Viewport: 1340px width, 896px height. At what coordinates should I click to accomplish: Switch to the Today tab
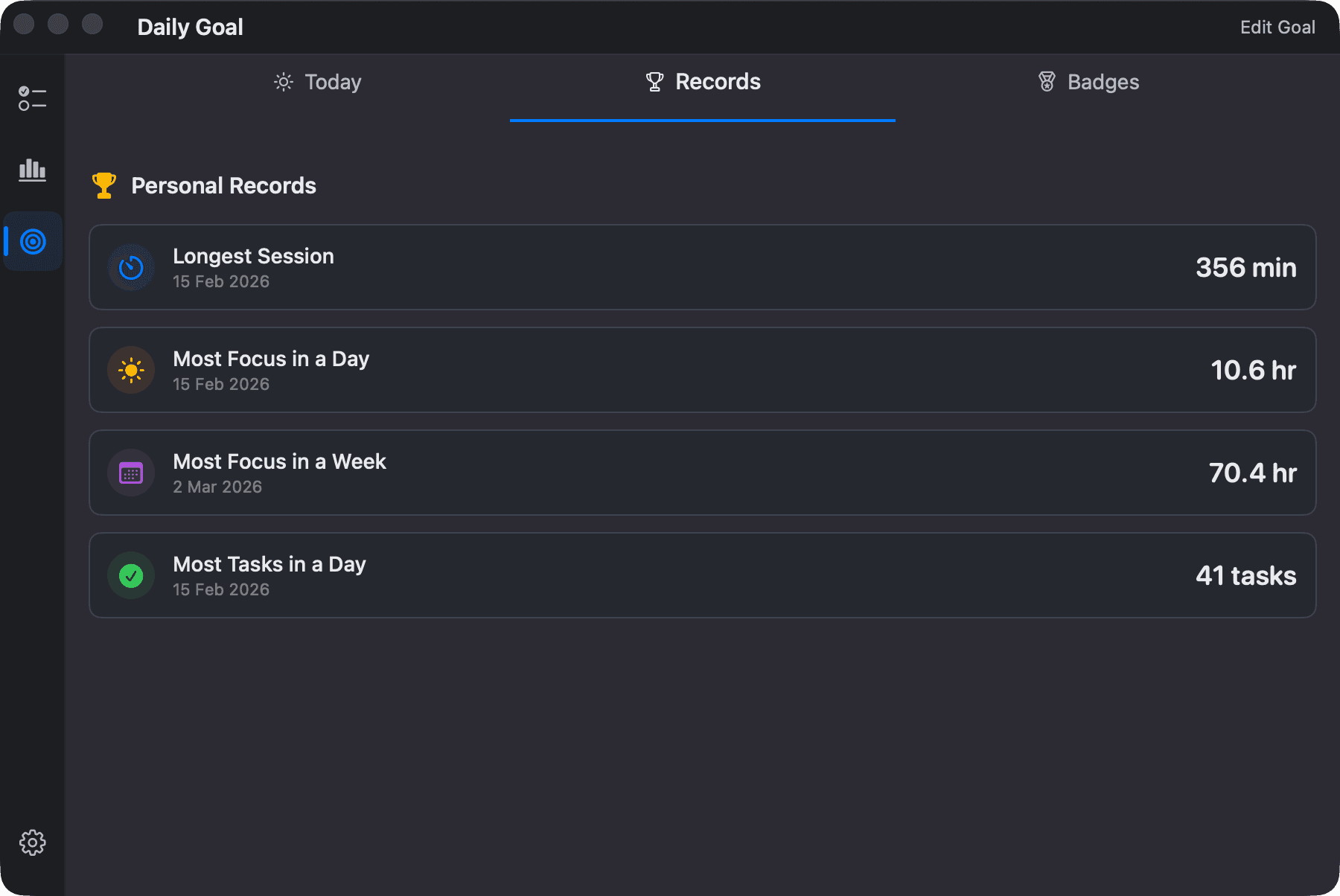[x=317, y=82]
